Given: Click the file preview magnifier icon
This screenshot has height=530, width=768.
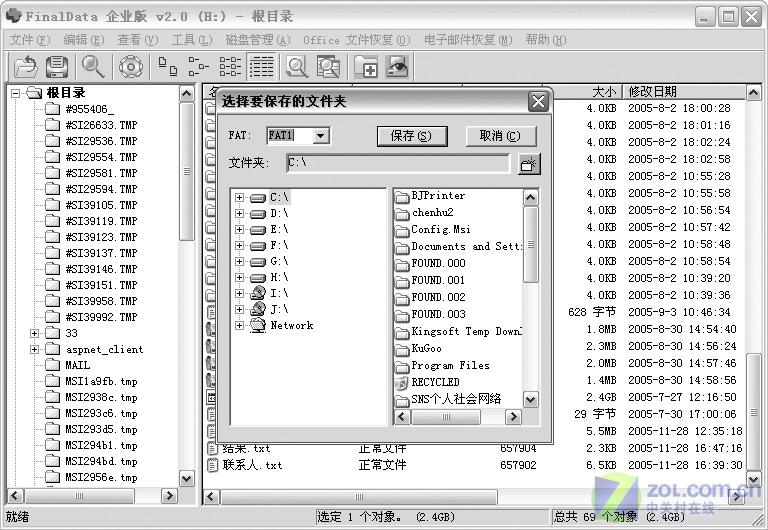Looking at the screenshot, I should 296,67.
